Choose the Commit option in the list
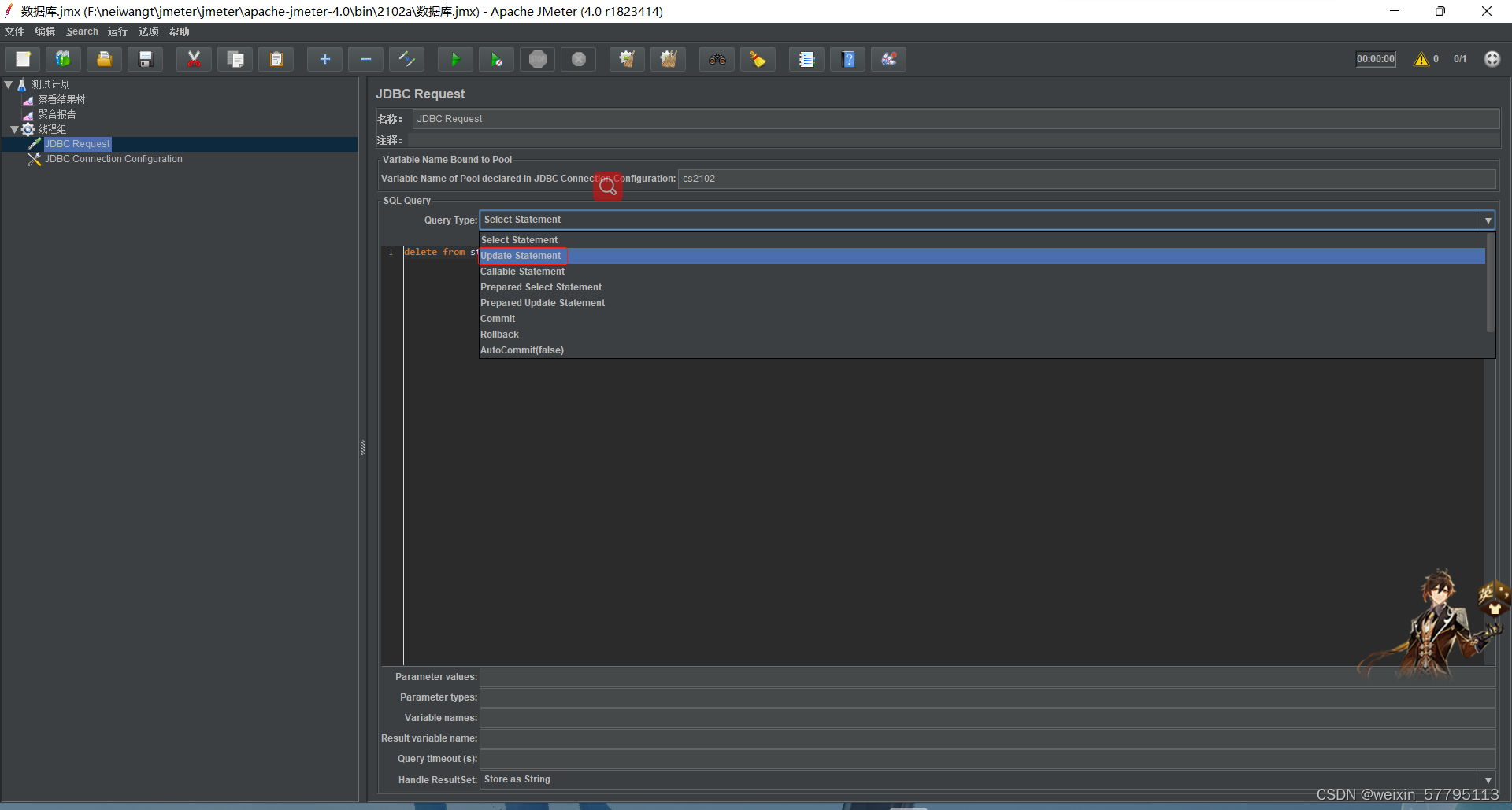Image resolution: width=1512 pixels, height=810 pixels. (x=982, y=319)
